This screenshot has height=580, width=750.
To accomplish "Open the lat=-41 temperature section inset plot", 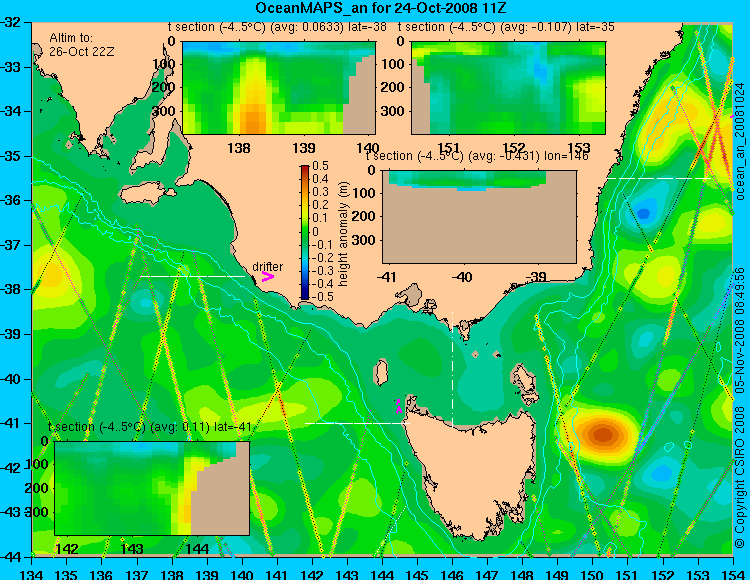I will 152,488.
